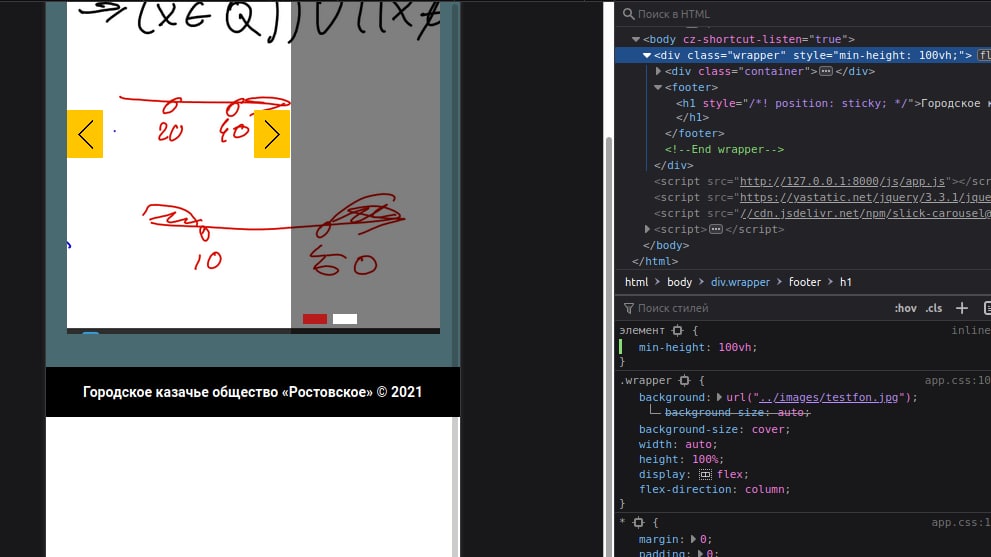Expand the div class container node

click(658, 71)
